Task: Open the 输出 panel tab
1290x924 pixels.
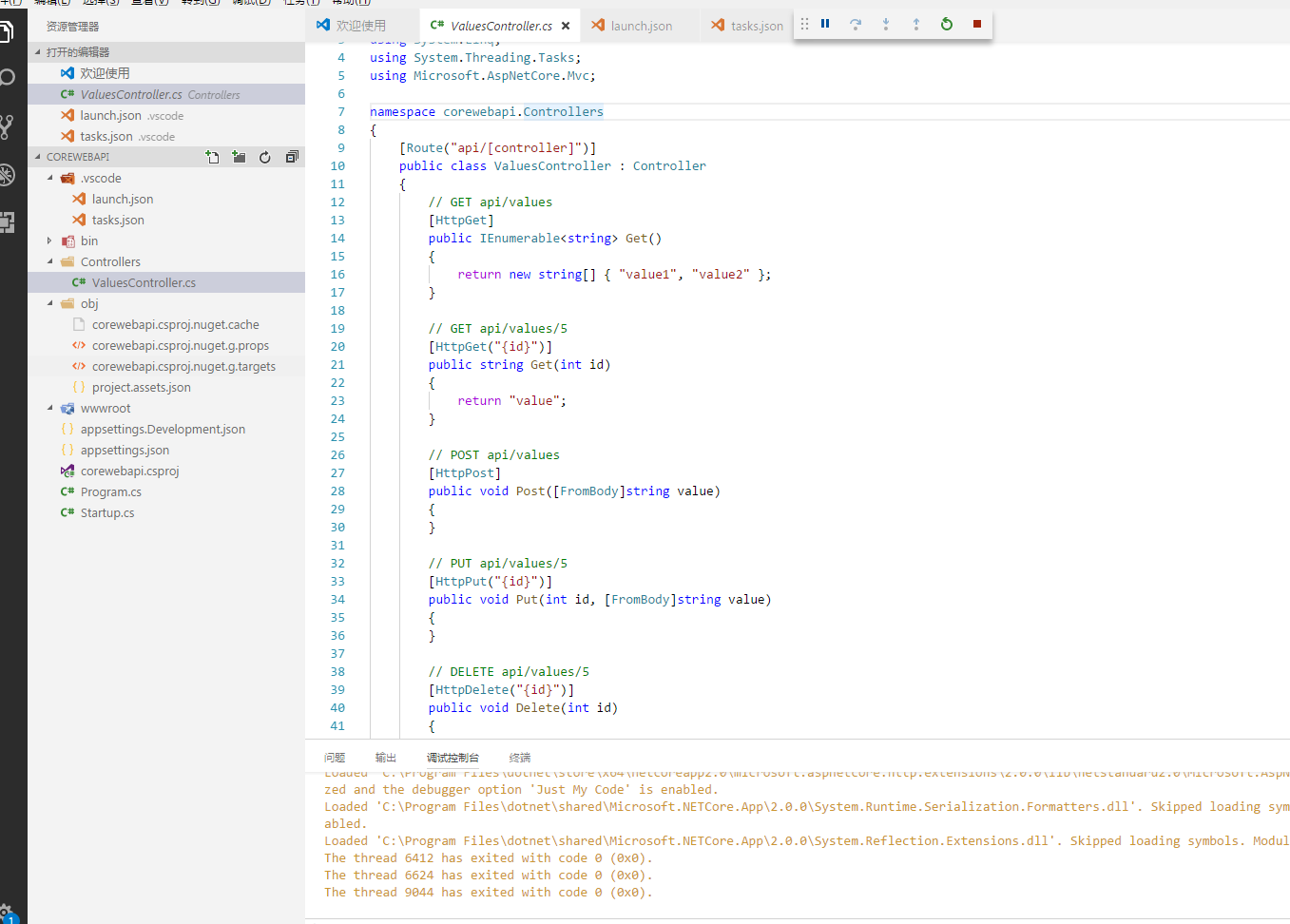Action: tap(386, 758)
